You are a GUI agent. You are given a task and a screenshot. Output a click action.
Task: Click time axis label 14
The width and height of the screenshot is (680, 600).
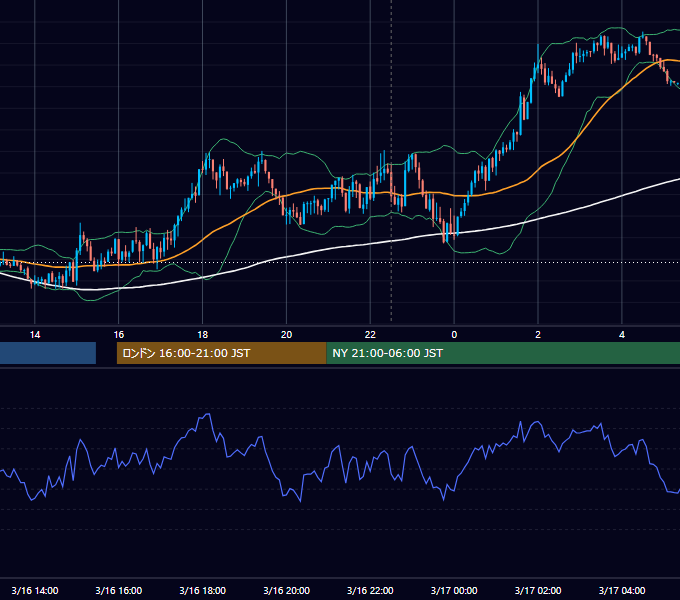click(x=35, y=335)
